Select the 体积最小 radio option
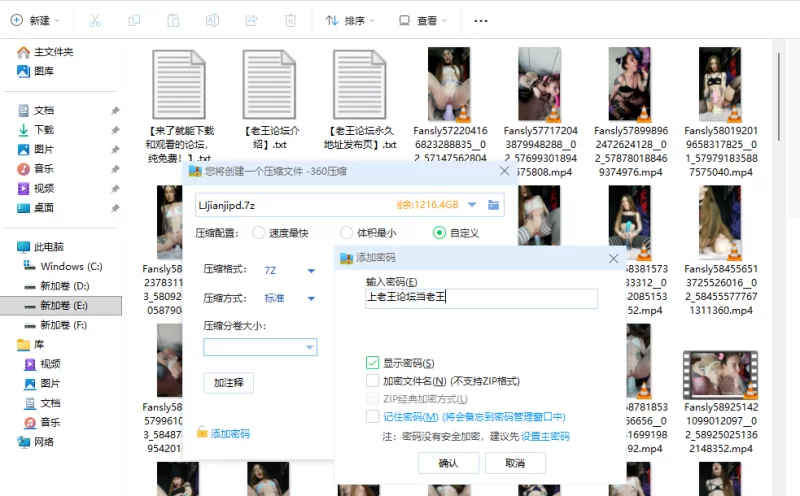This screenshot has height=496, width=800. (x=347, y=233)
